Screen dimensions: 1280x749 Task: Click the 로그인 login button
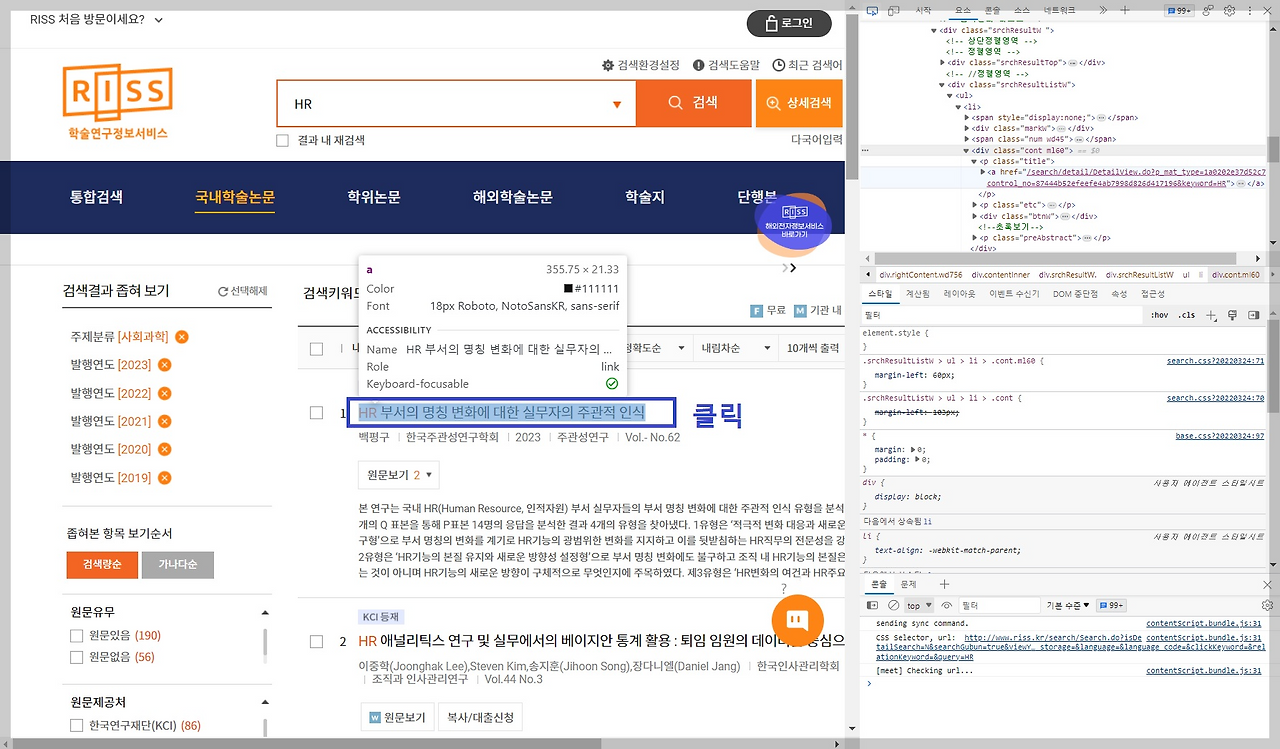point(789,23)
